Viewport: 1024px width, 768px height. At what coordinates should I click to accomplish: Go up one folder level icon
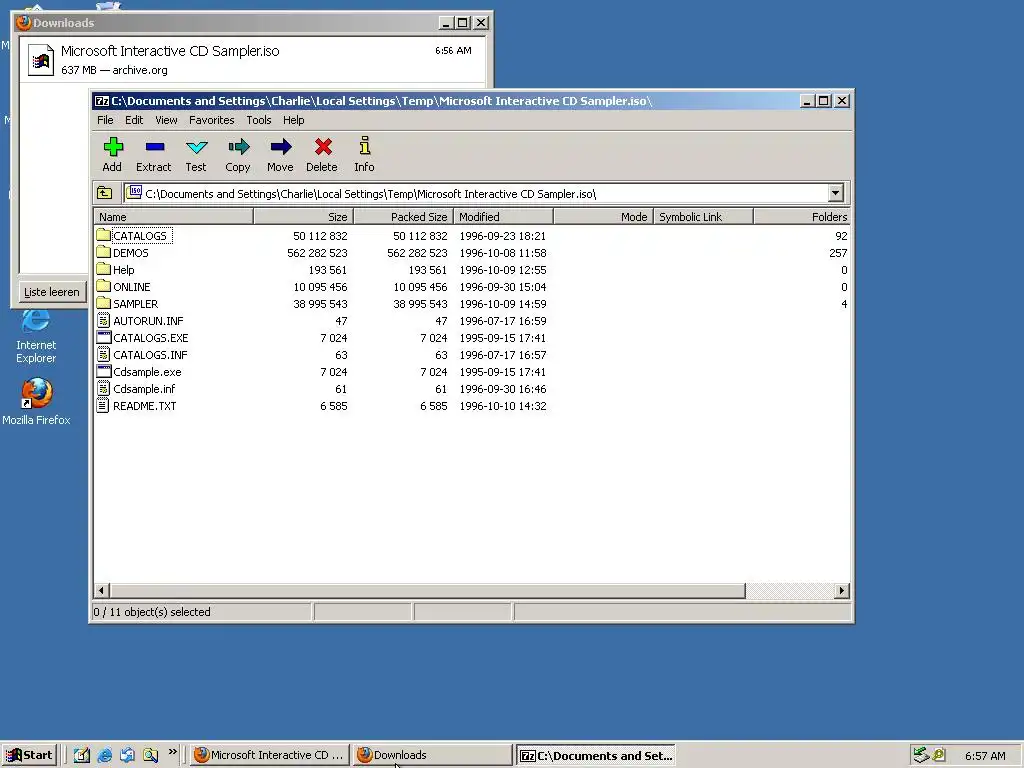(x=104, y=193)
